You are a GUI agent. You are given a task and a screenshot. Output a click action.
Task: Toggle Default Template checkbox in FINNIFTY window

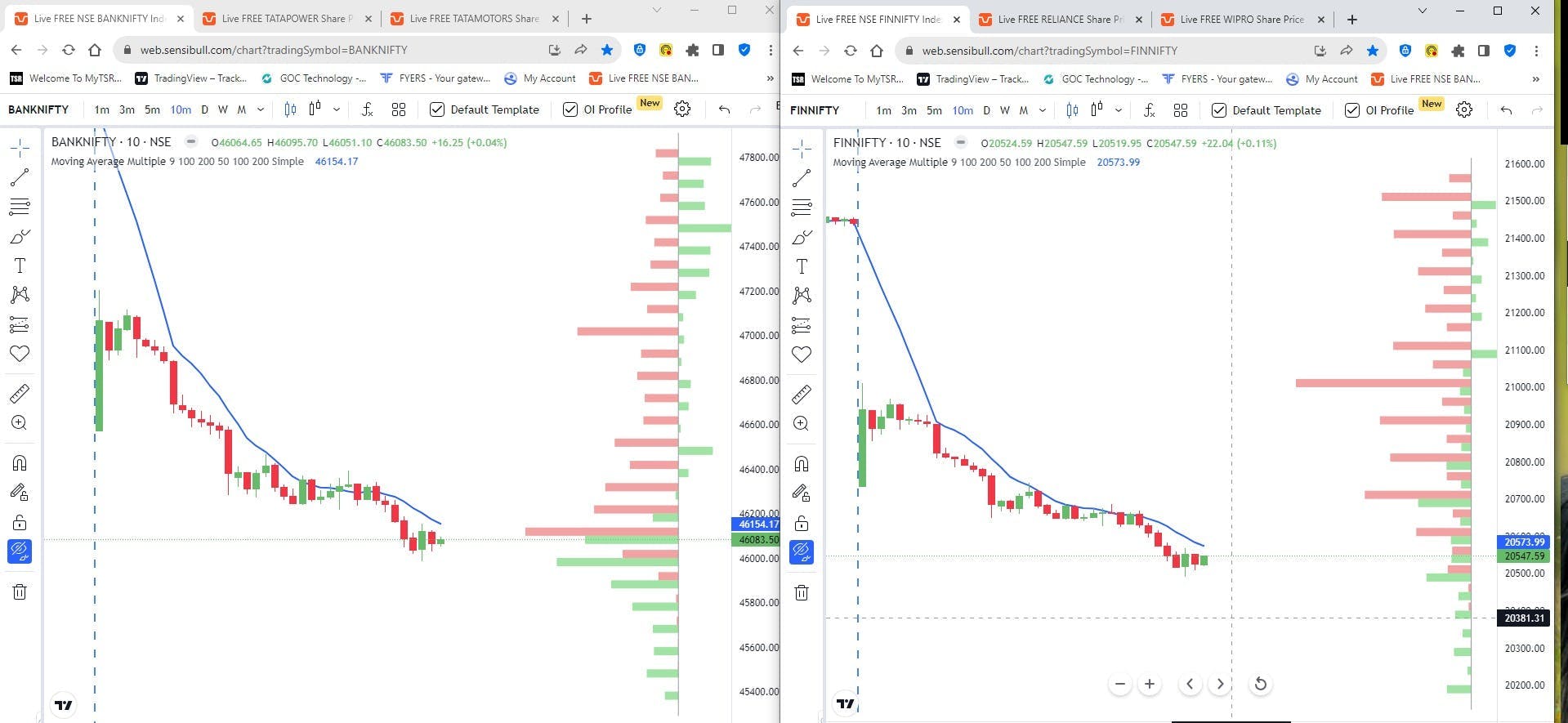tap(1219, 110)
